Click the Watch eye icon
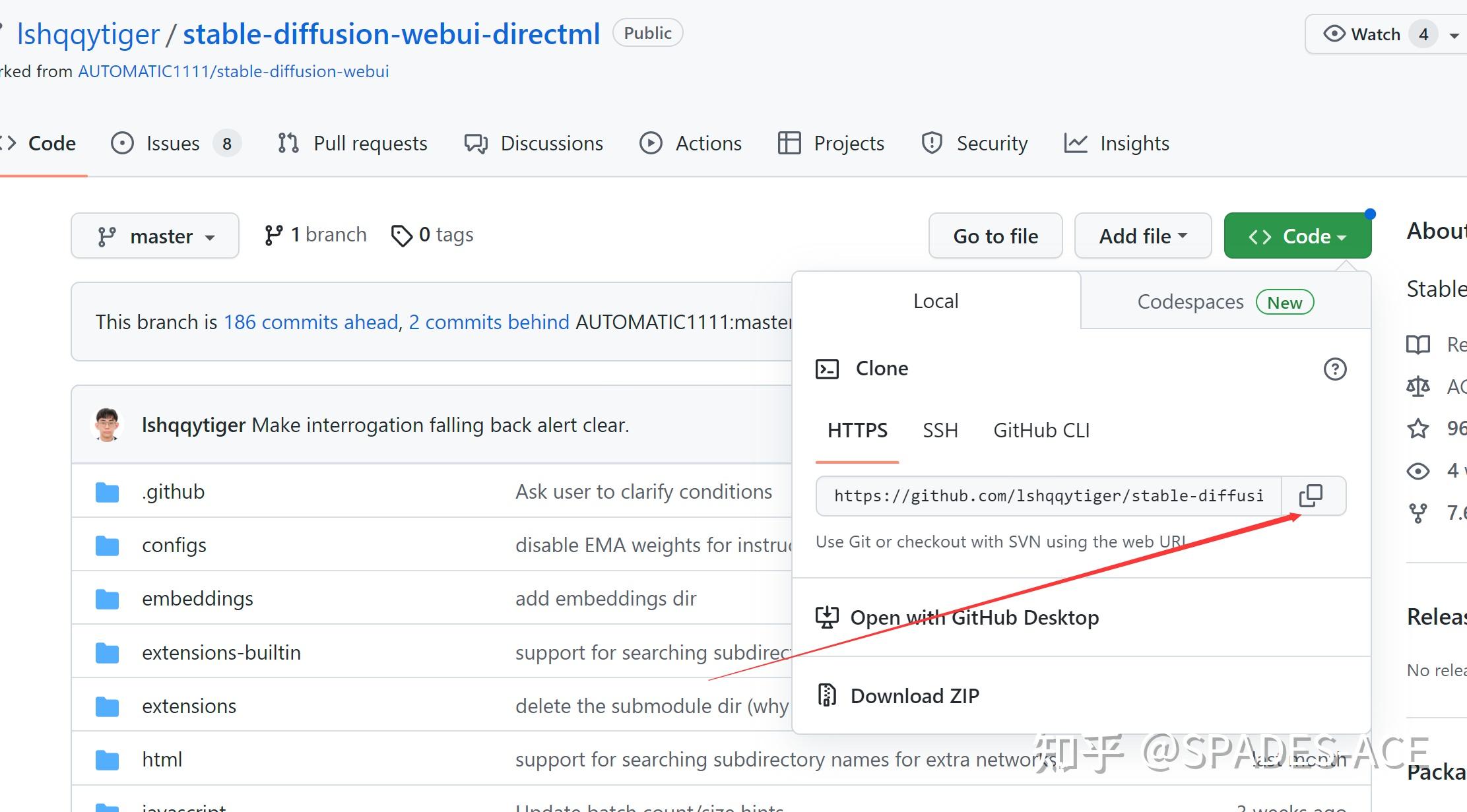 (x=1334, y=34)
